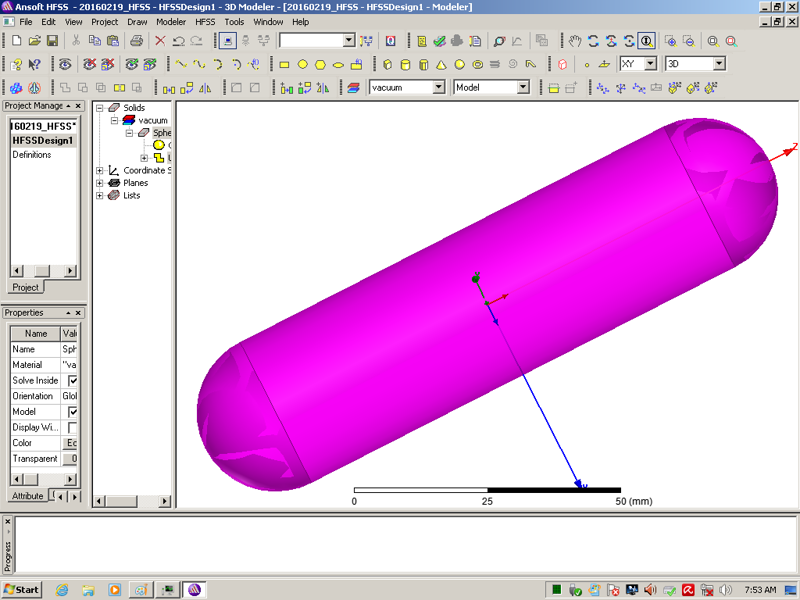Click the red X Delete icon

click(x=160, y=41)
